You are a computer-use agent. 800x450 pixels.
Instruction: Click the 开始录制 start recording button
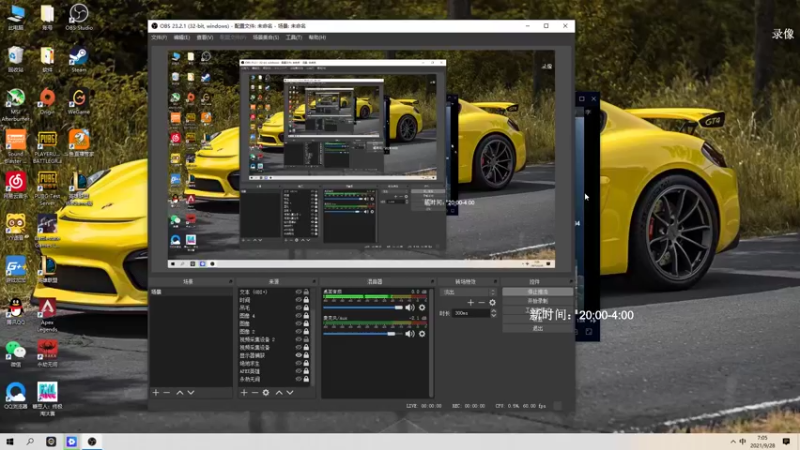coord(537,301)
